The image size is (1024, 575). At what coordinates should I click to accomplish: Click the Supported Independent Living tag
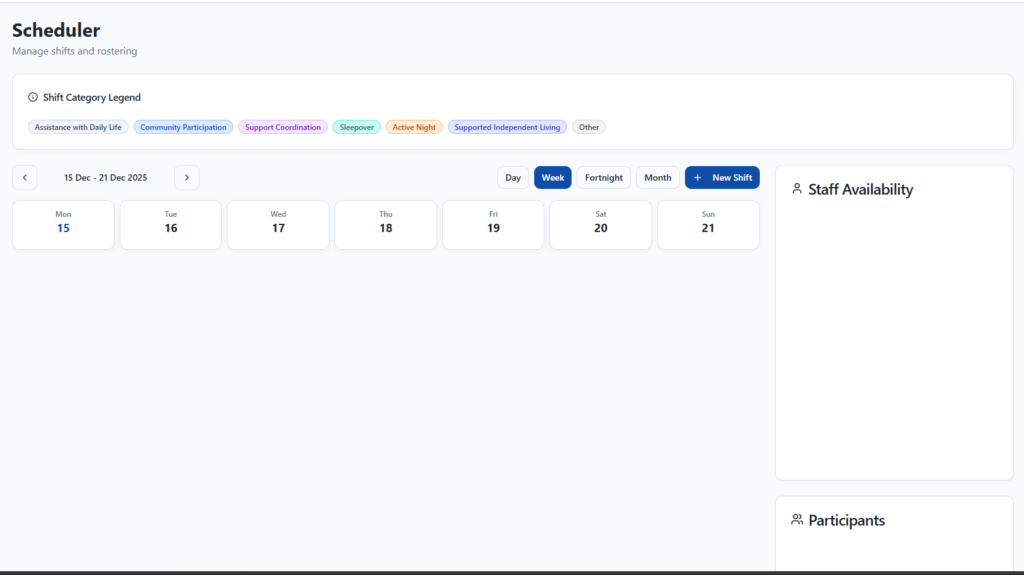[x=507, y=128]
